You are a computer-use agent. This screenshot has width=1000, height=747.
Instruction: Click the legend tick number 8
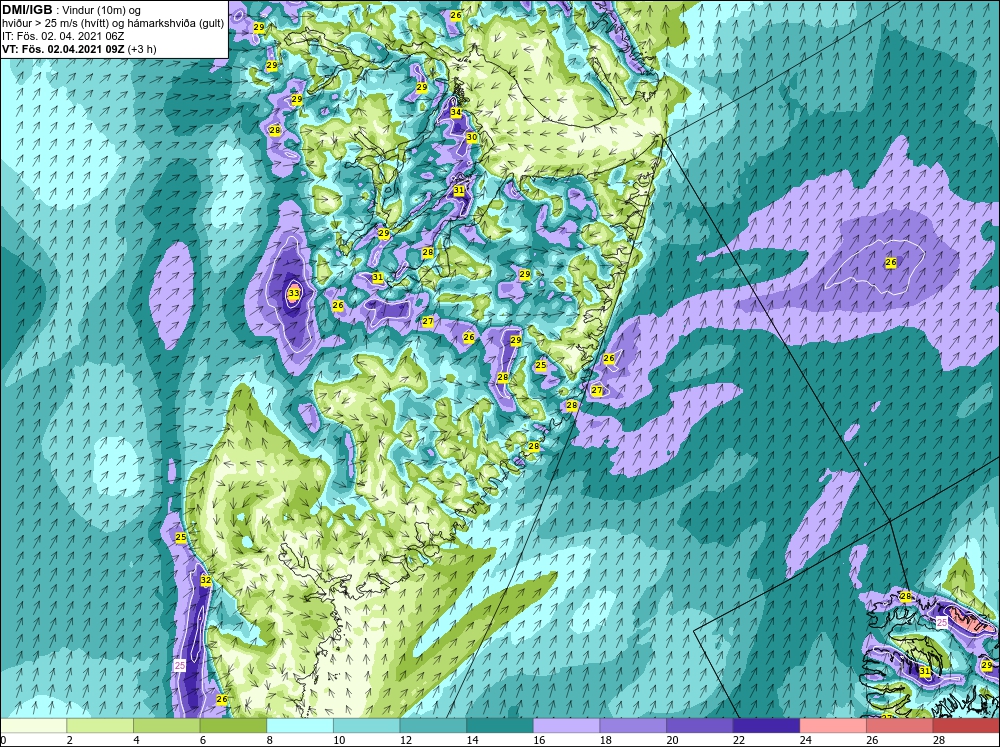270,740
